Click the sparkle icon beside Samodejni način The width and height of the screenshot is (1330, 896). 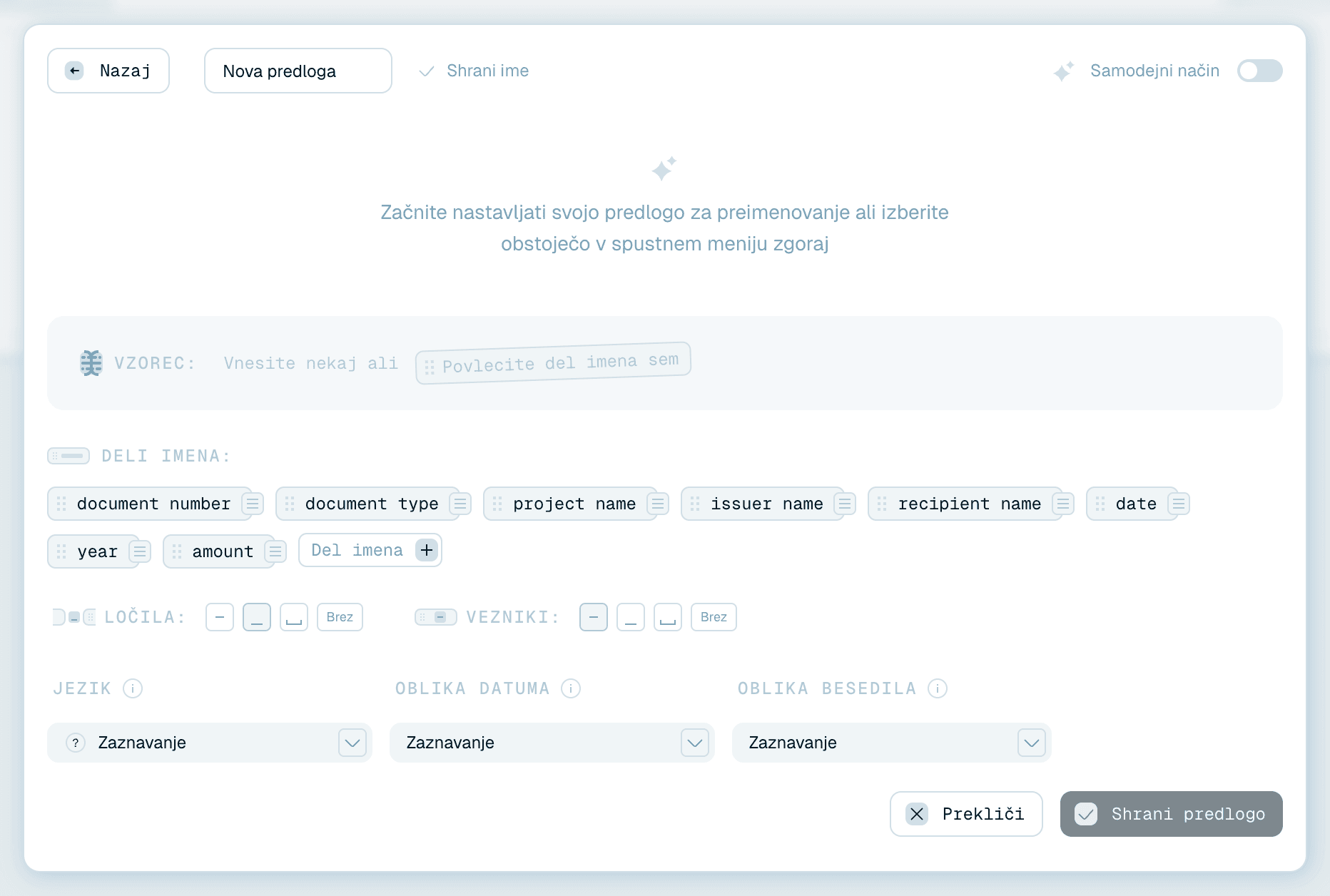click(1064, 71)
